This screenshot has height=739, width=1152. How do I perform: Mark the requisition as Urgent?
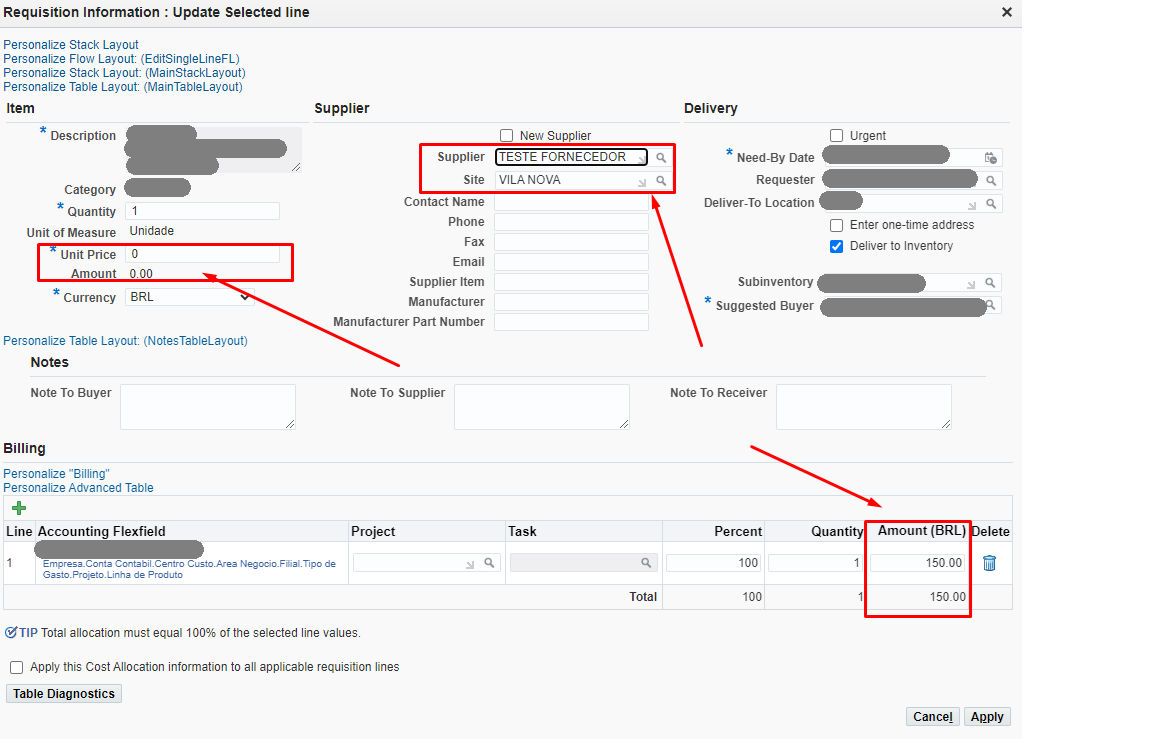(x=836, y=135)
